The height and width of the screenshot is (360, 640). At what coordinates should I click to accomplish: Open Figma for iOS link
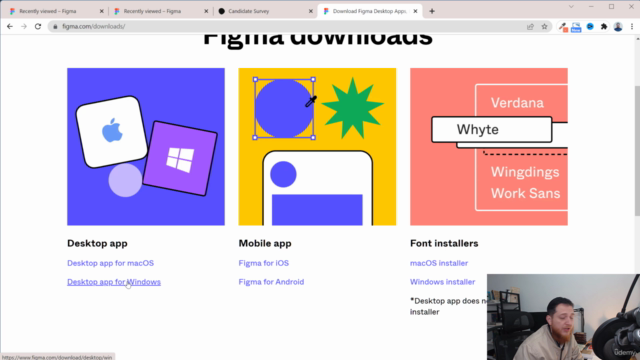click(x=264, y=263)
